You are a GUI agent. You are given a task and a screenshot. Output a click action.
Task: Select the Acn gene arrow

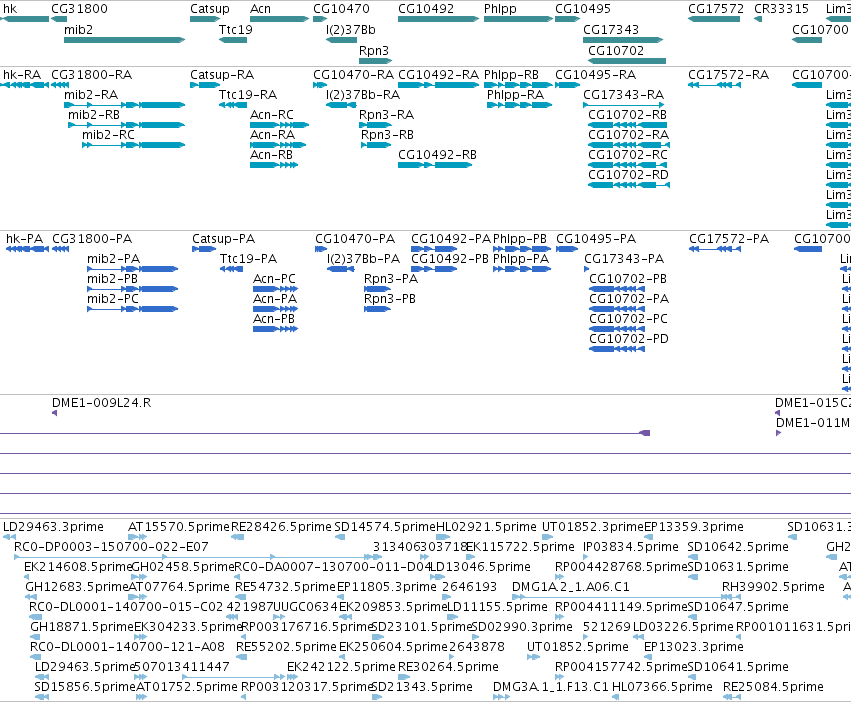(x=280, y=19)
